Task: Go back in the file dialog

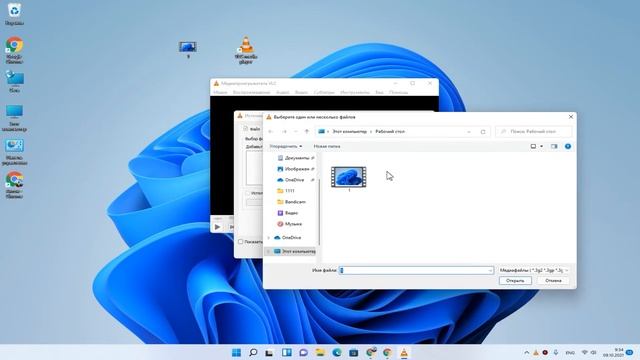Action: (x=271, y=131)
